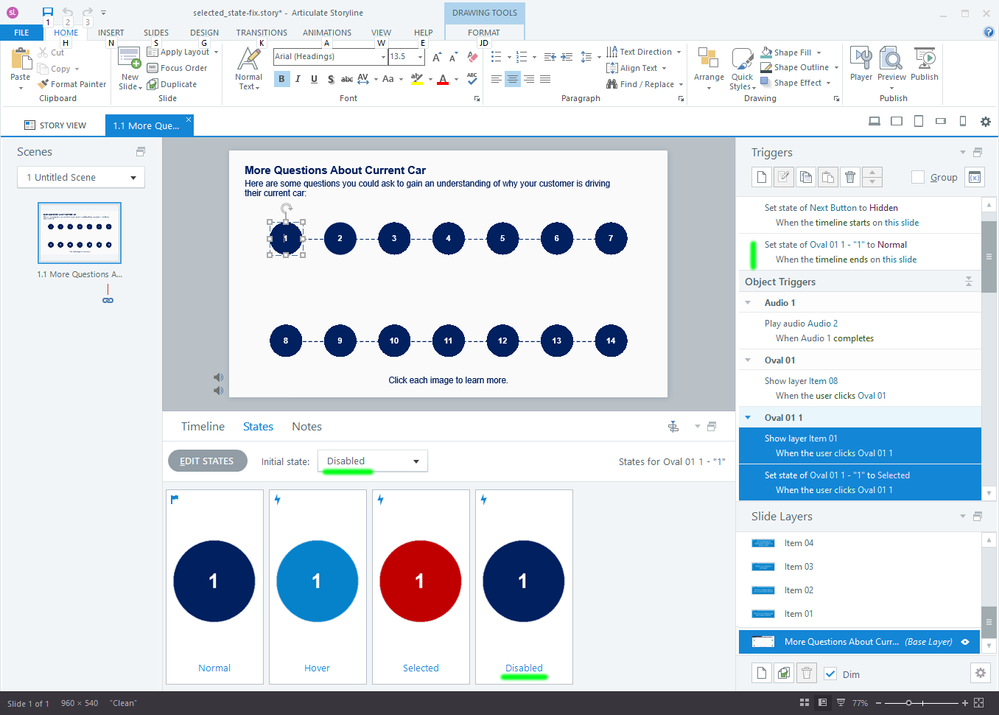Open slide layer properties gear icon
This screenshot has height=715, width=999.
coord(979,673)
